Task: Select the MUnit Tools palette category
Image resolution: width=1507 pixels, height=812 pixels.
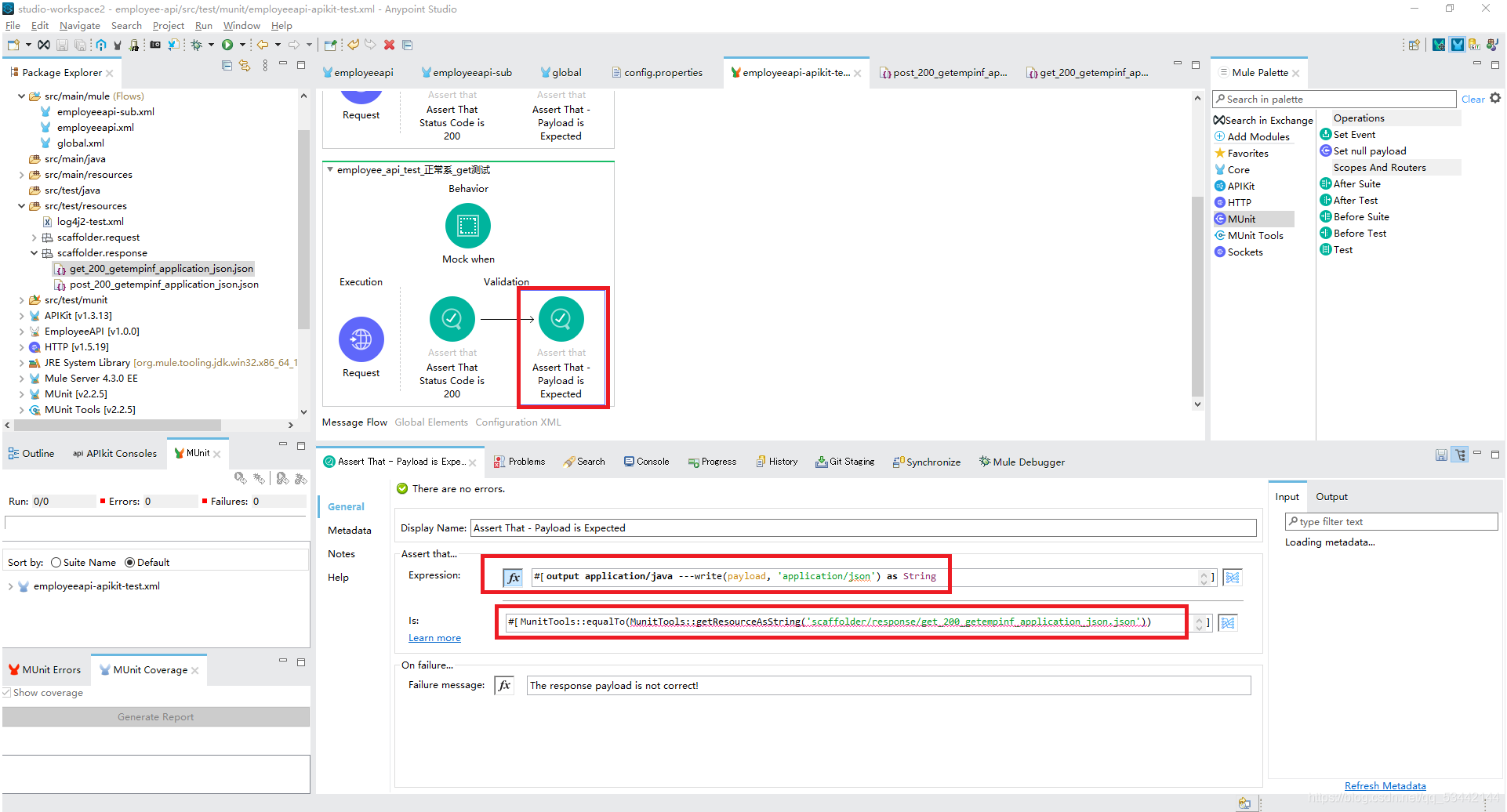Action: pyautogui.click(x=1249, y=235)
